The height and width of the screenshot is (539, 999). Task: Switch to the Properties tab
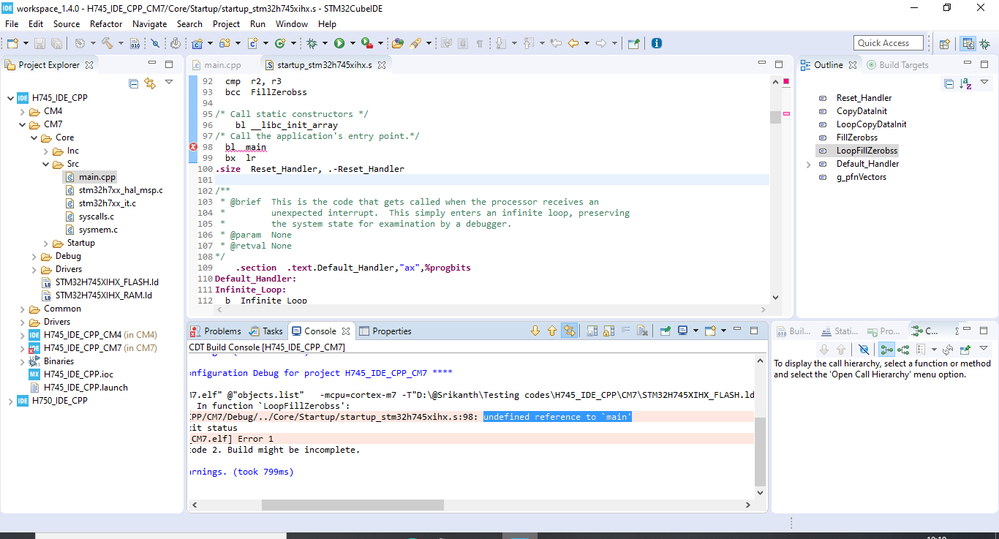point(385,331)
